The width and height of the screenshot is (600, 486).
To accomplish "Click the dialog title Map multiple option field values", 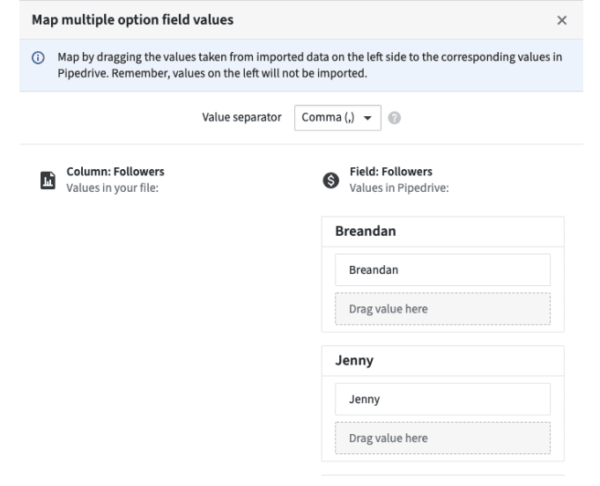I will (132, 20).
